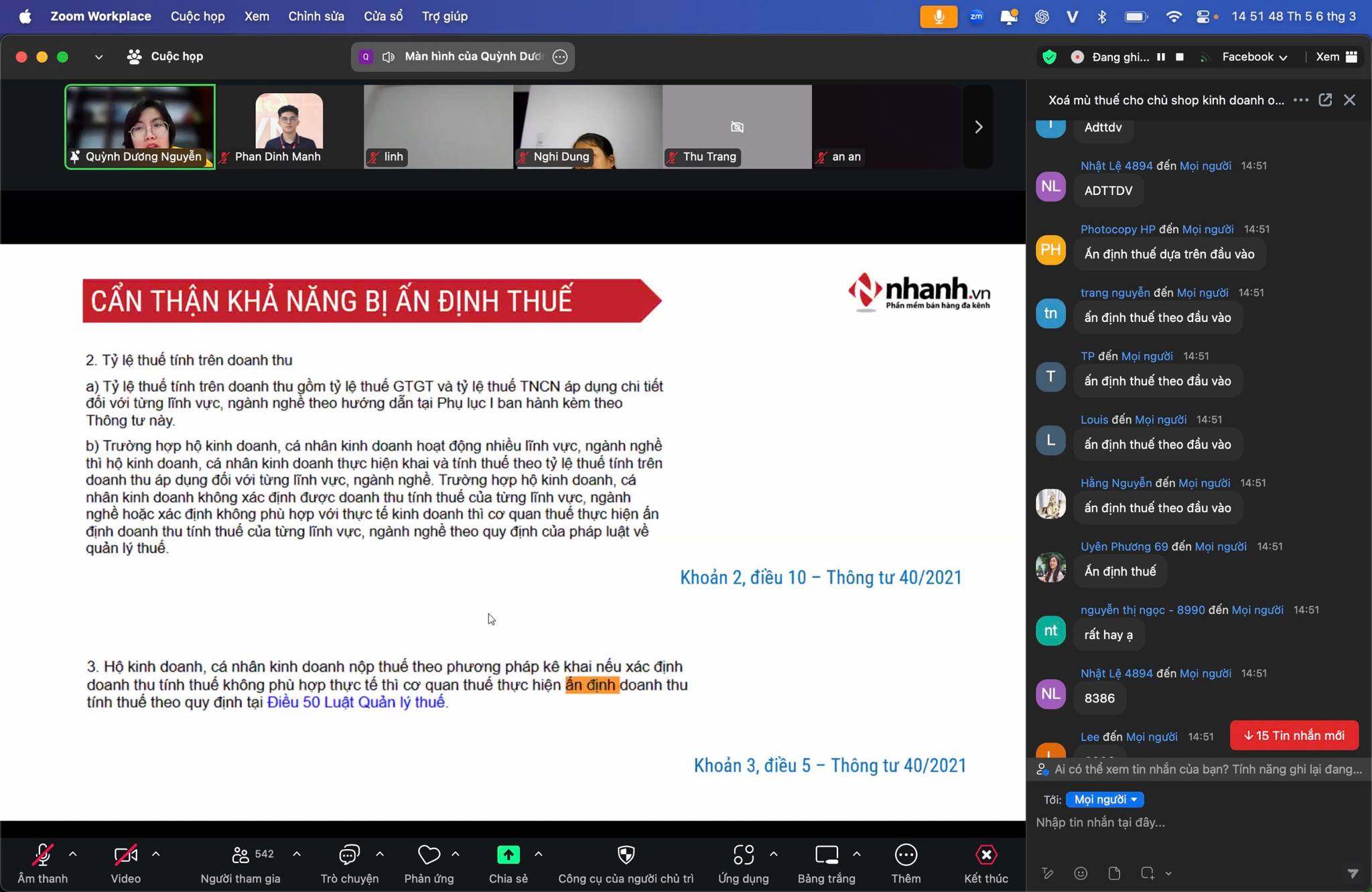
Task: Expand the Mọi người recipient dropdown
Action: pos(1105,800)
